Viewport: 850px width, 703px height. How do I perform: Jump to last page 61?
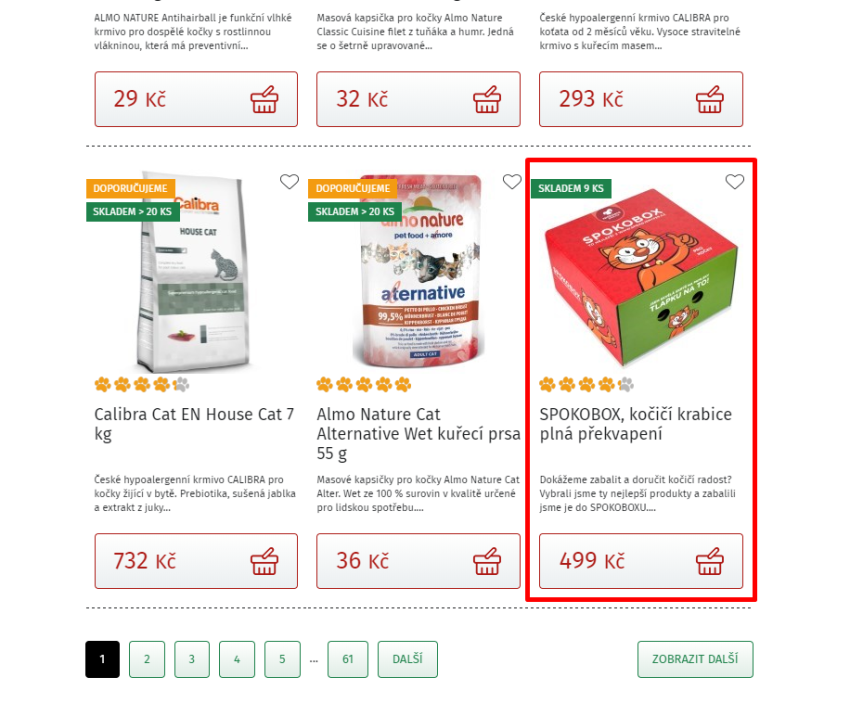pos(348,659)
